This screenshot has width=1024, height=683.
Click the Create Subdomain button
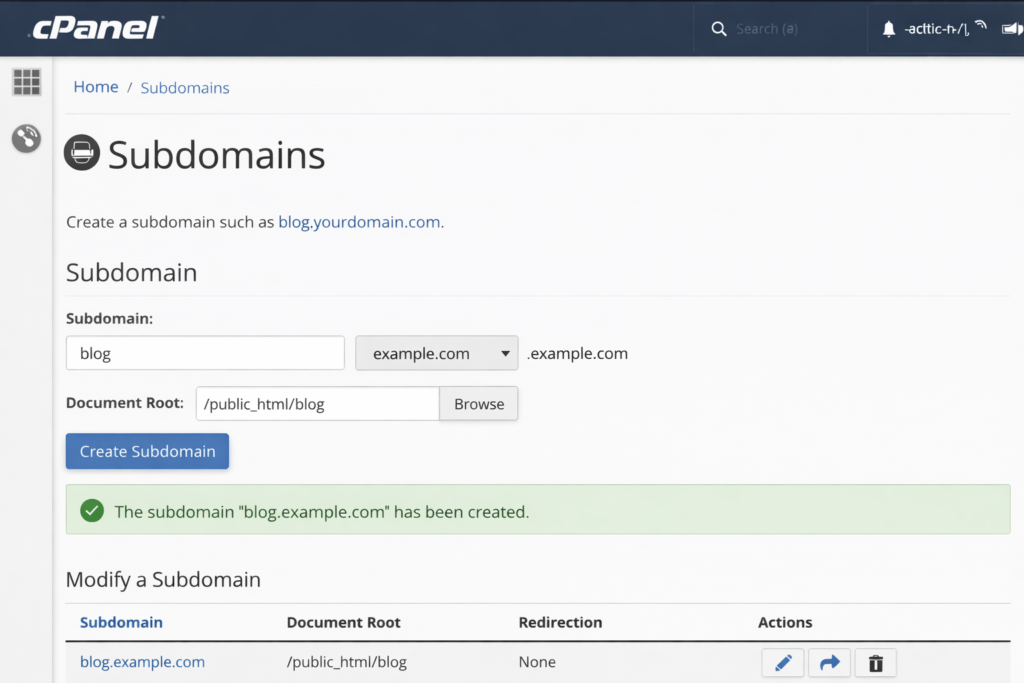146,451
